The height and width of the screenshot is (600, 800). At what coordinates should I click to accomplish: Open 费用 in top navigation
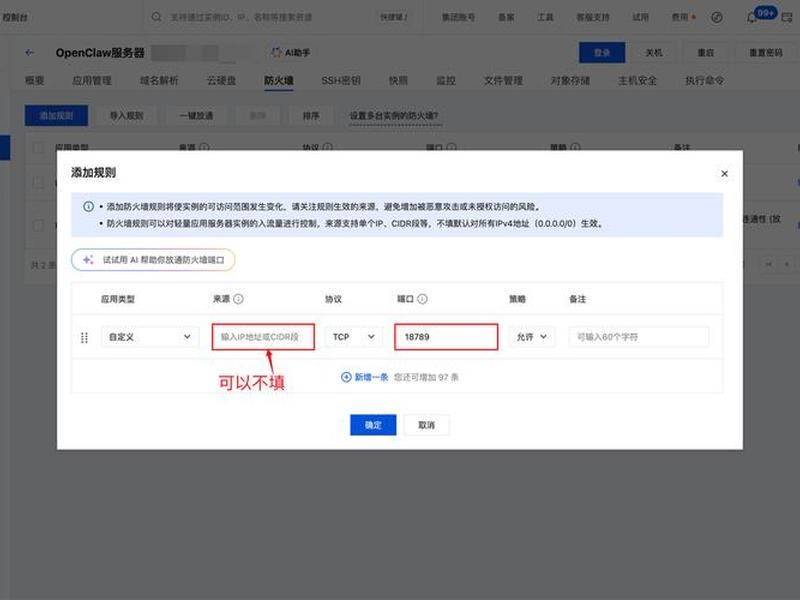[681, 17]
